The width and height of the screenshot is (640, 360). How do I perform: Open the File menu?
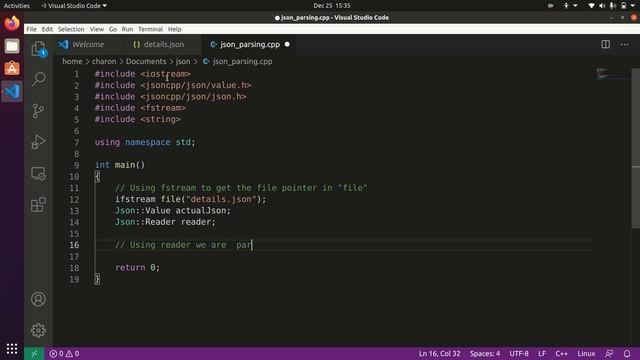pyautogui.click(x=31, y=29)
